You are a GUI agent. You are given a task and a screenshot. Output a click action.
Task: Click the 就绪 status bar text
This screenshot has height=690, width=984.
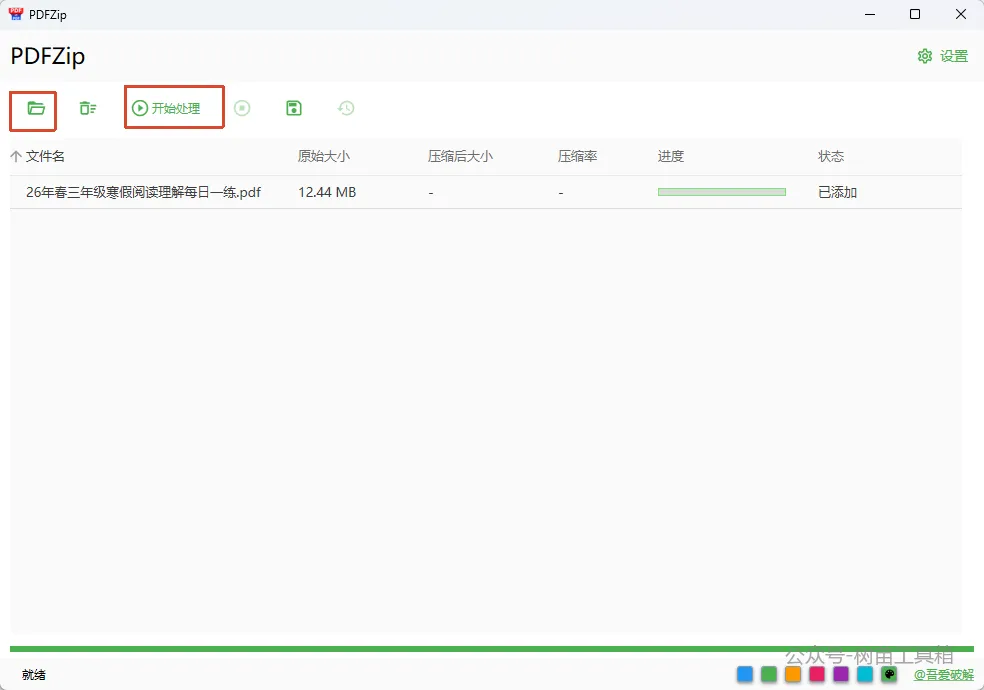coord(34,675)
